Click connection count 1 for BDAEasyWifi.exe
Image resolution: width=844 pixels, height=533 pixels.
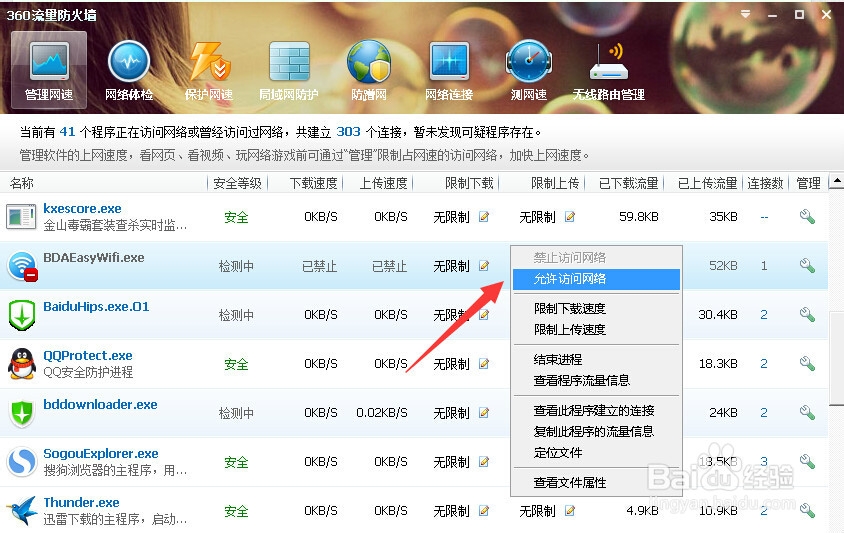pos(764,265)
